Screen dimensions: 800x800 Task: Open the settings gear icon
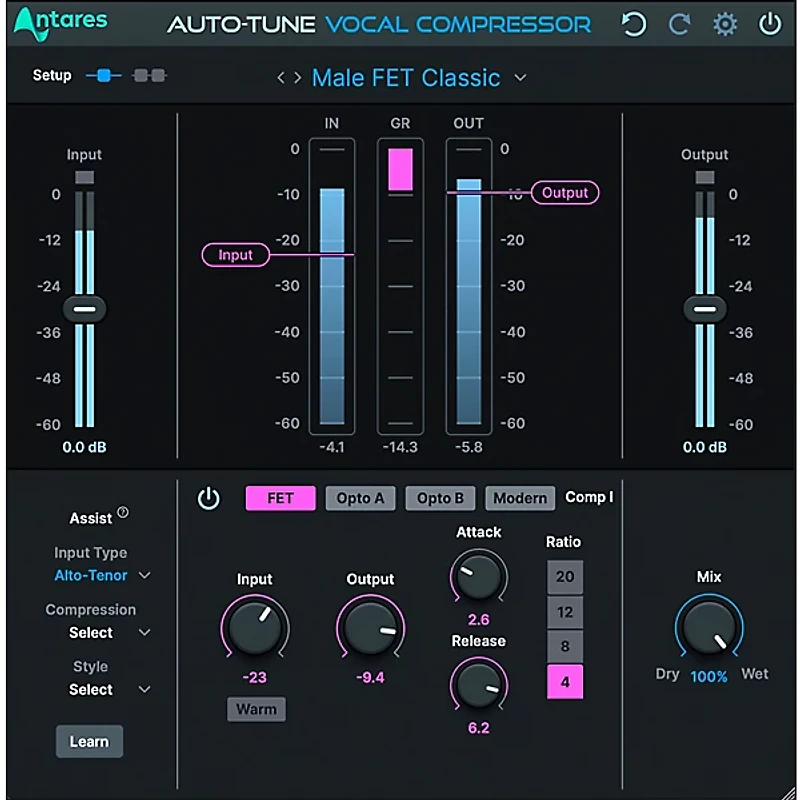tap(724, 24)
